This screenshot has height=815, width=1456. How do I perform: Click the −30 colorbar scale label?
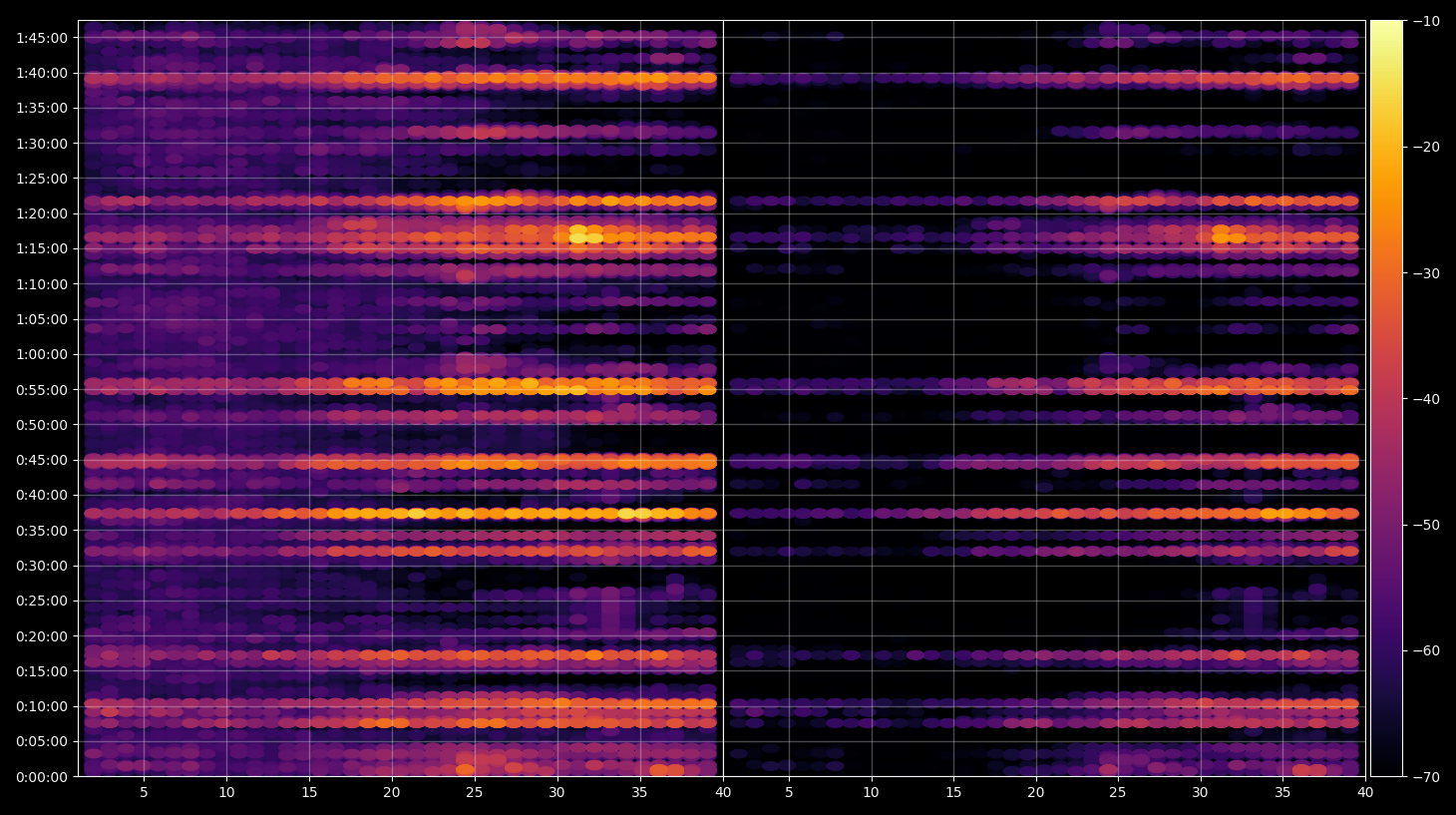click(x=1427, y=273)
